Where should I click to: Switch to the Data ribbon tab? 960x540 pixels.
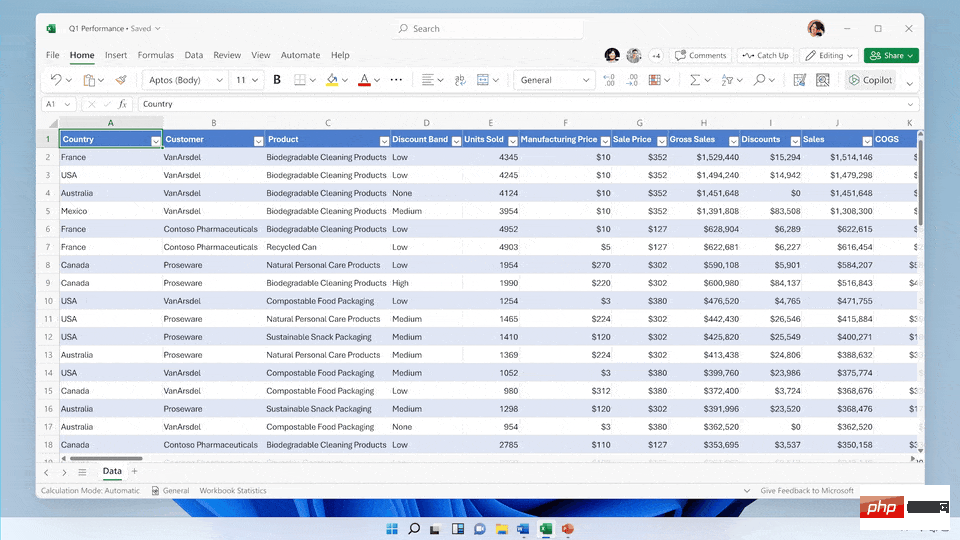(193, 55)
